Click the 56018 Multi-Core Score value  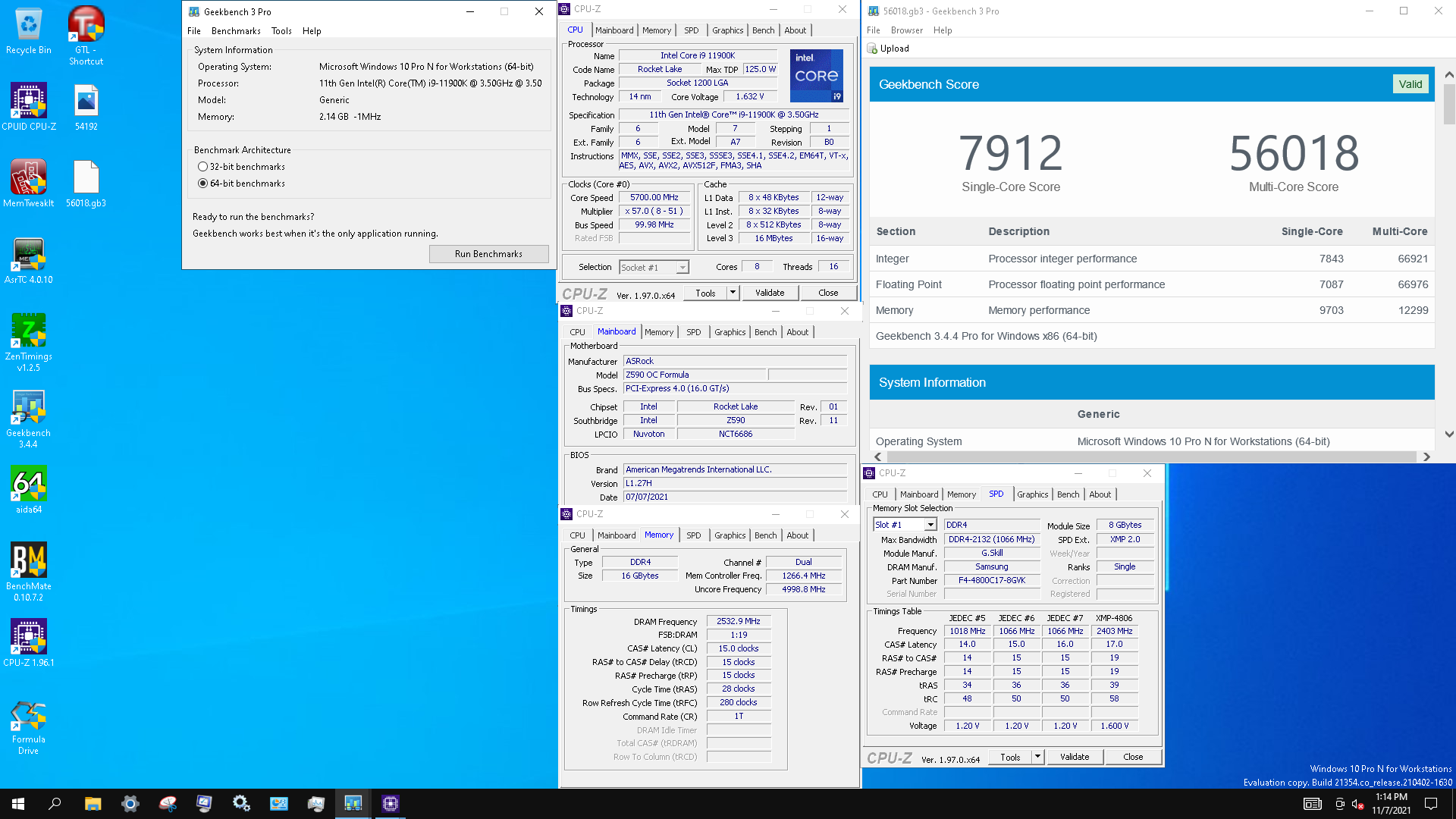tap(1294, 152)
